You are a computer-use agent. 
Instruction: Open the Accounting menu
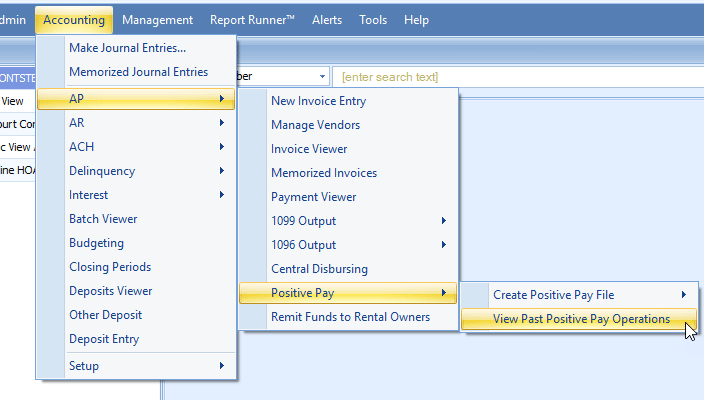tap(74, 20)
